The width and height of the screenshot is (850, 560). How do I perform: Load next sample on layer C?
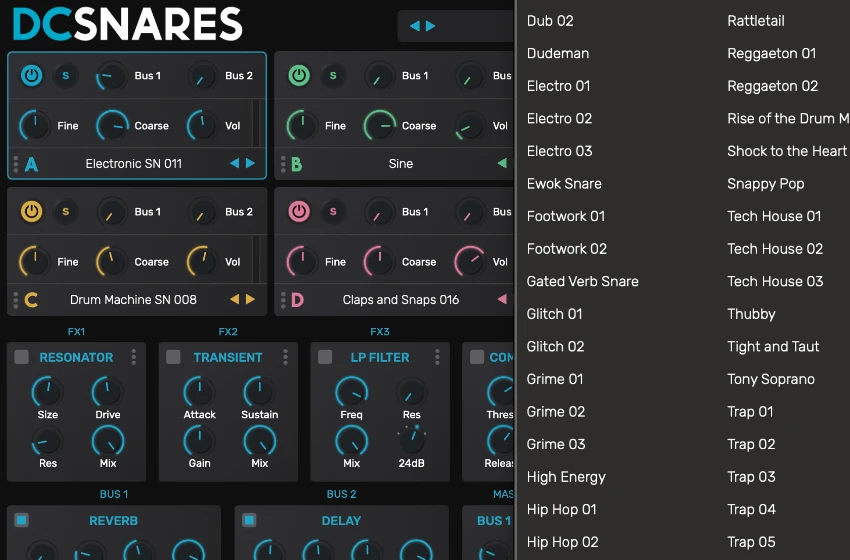250,299
